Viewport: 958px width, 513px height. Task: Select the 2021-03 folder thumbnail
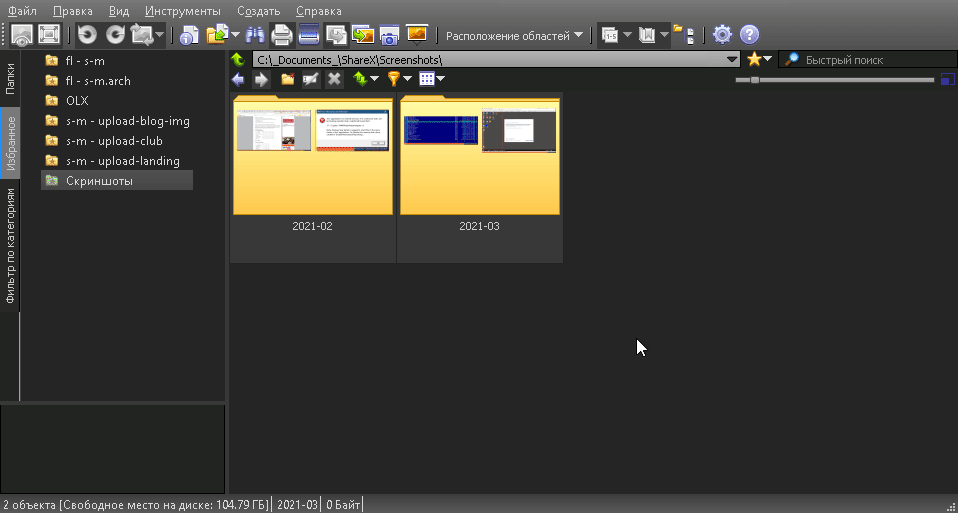[x=480, y=177]
